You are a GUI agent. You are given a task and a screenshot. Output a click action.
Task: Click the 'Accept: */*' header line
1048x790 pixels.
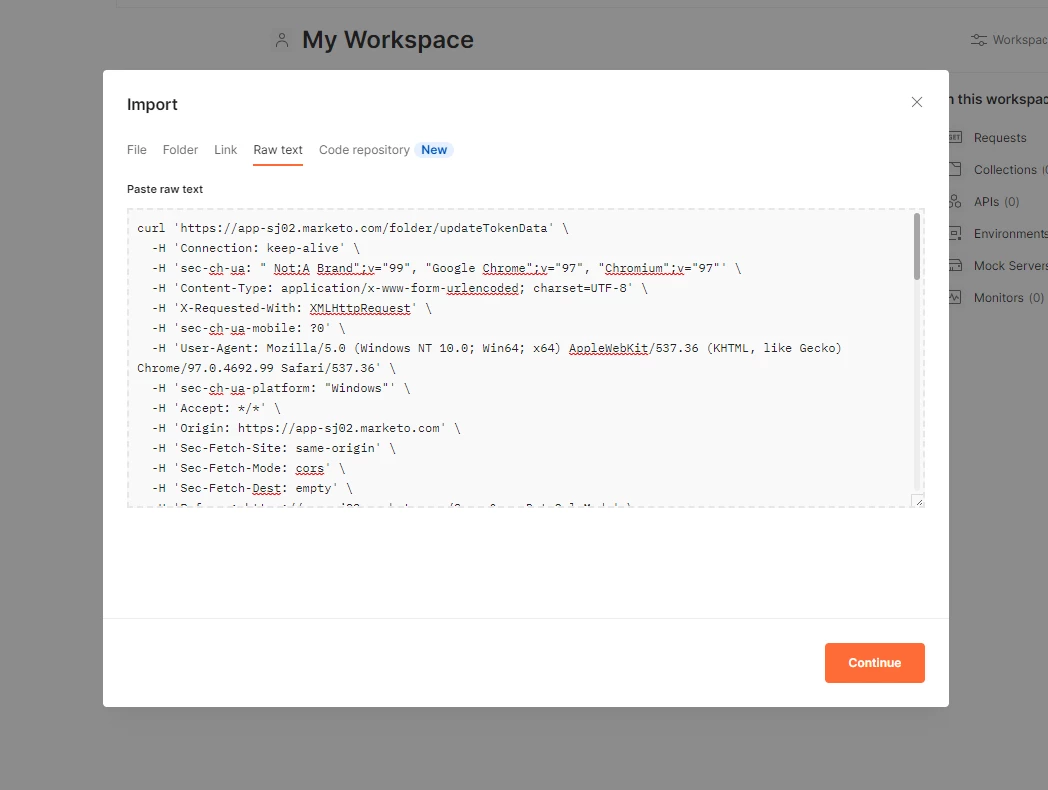click(x=217, y=408)
